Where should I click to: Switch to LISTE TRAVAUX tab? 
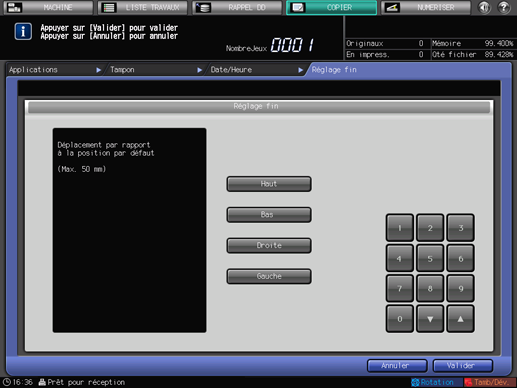click(x=143, y=7)
